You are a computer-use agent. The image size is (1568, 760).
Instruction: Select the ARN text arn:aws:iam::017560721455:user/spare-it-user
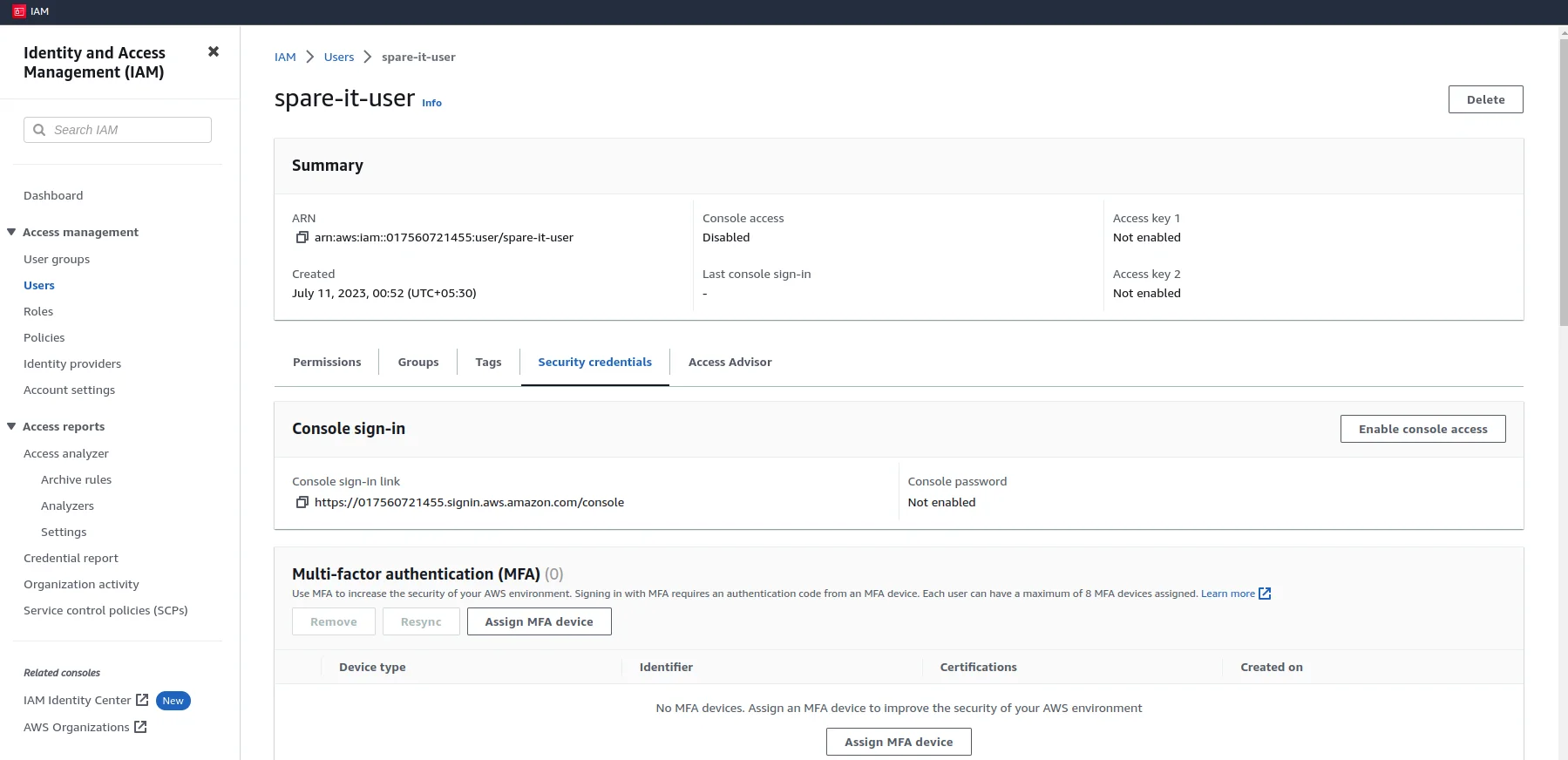tap(444, 237)
